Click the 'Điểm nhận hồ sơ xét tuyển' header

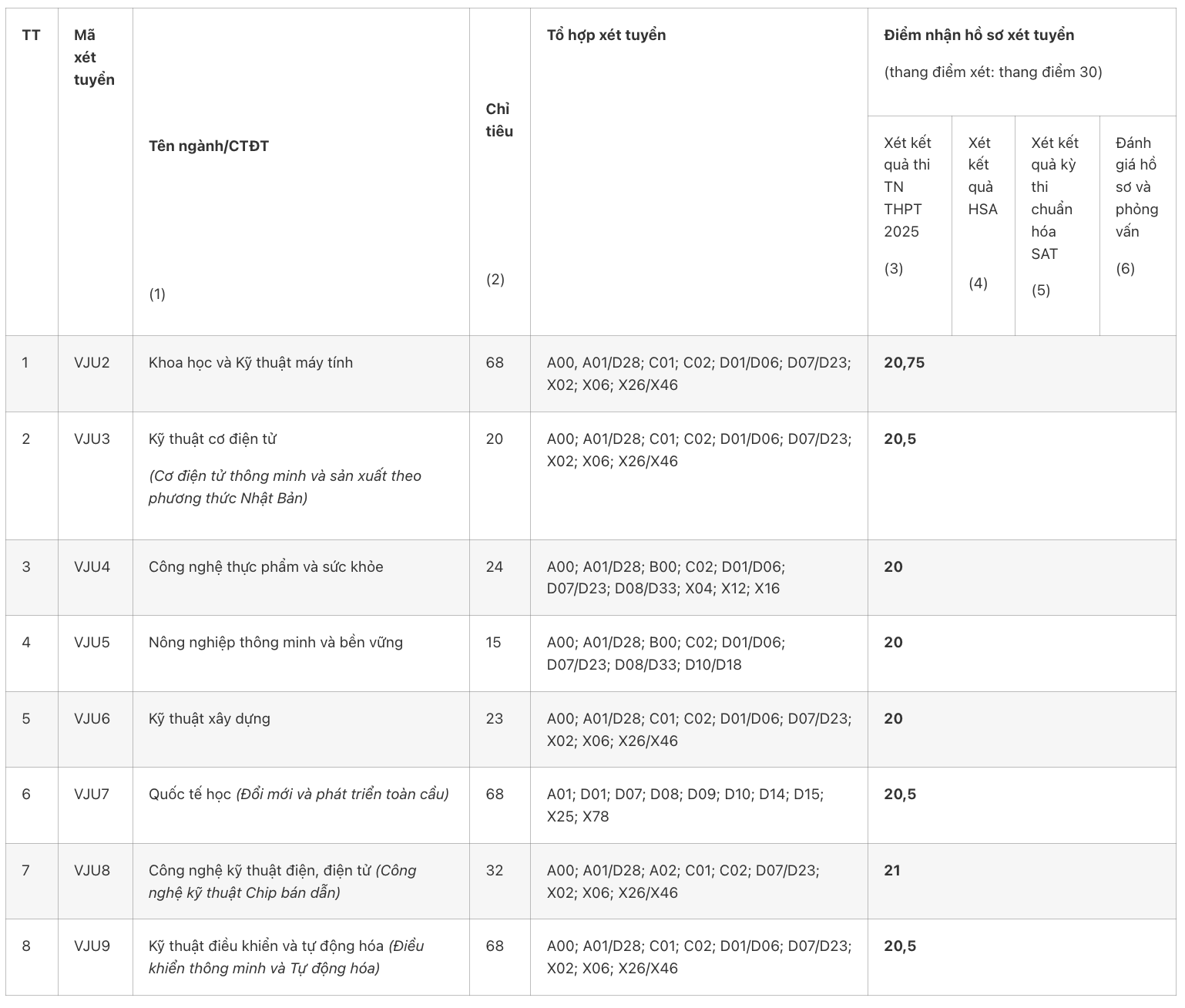tap(979, 35)
